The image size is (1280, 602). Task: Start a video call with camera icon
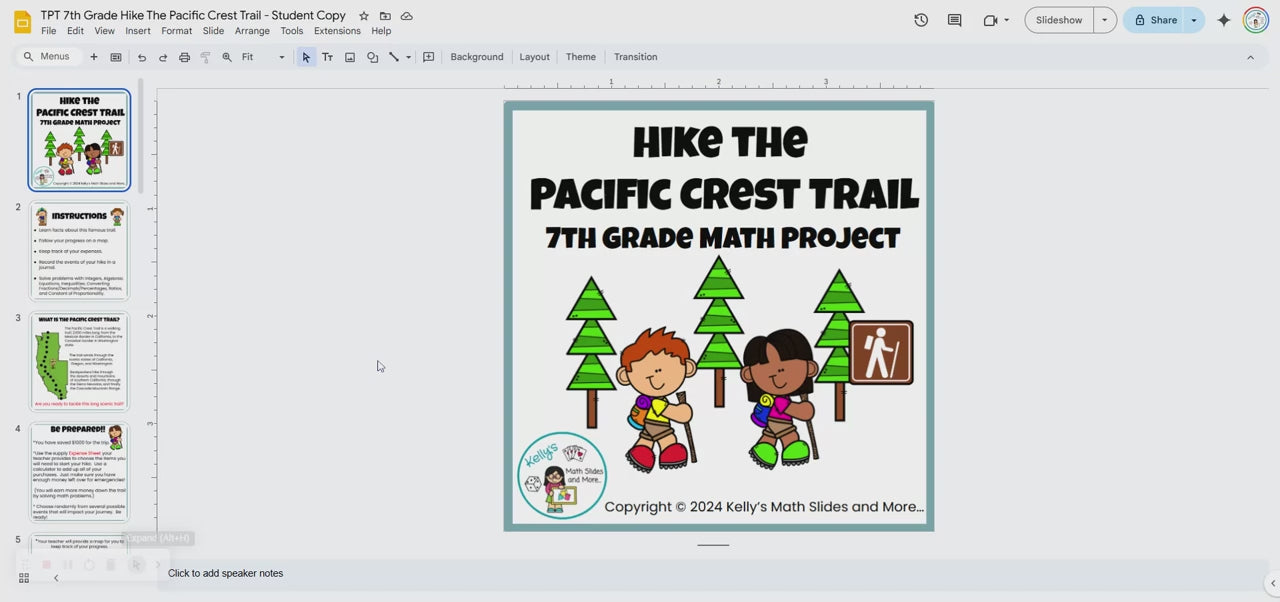990,20
